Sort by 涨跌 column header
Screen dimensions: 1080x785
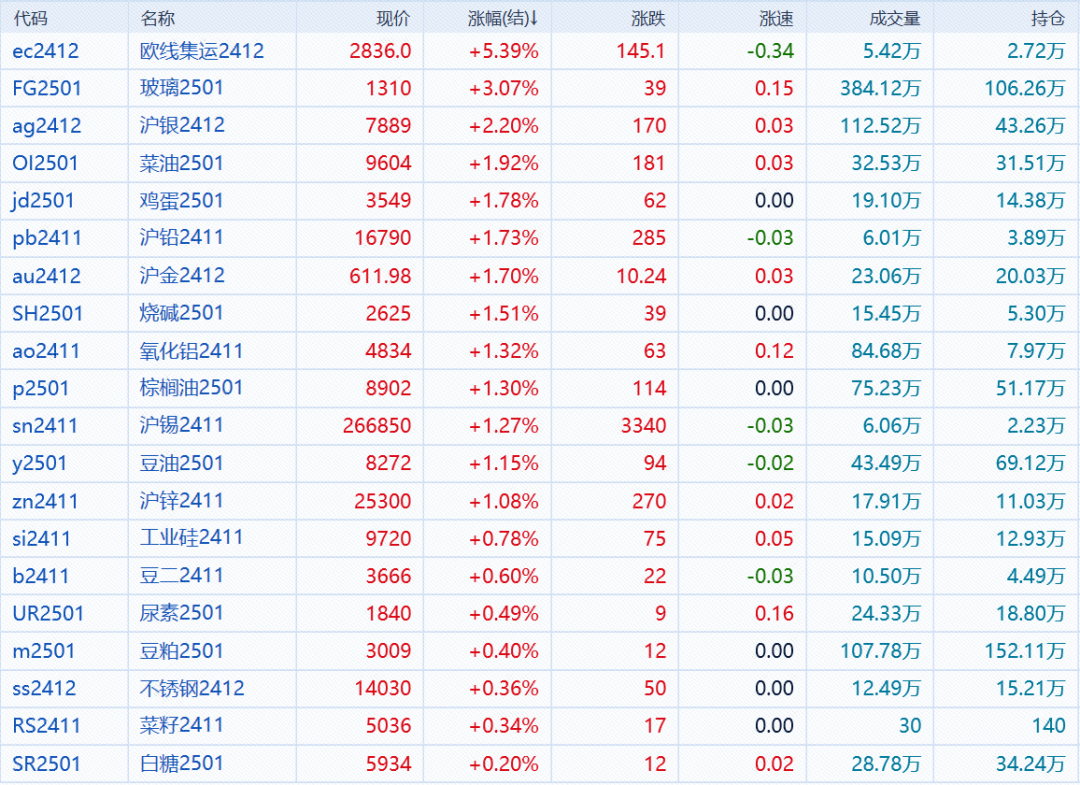coord(648,19)
